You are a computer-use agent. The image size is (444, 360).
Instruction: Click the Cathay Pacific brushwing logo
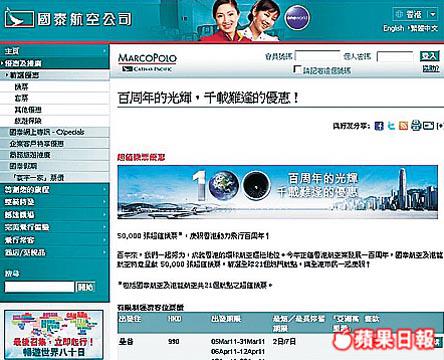point(19,18)
